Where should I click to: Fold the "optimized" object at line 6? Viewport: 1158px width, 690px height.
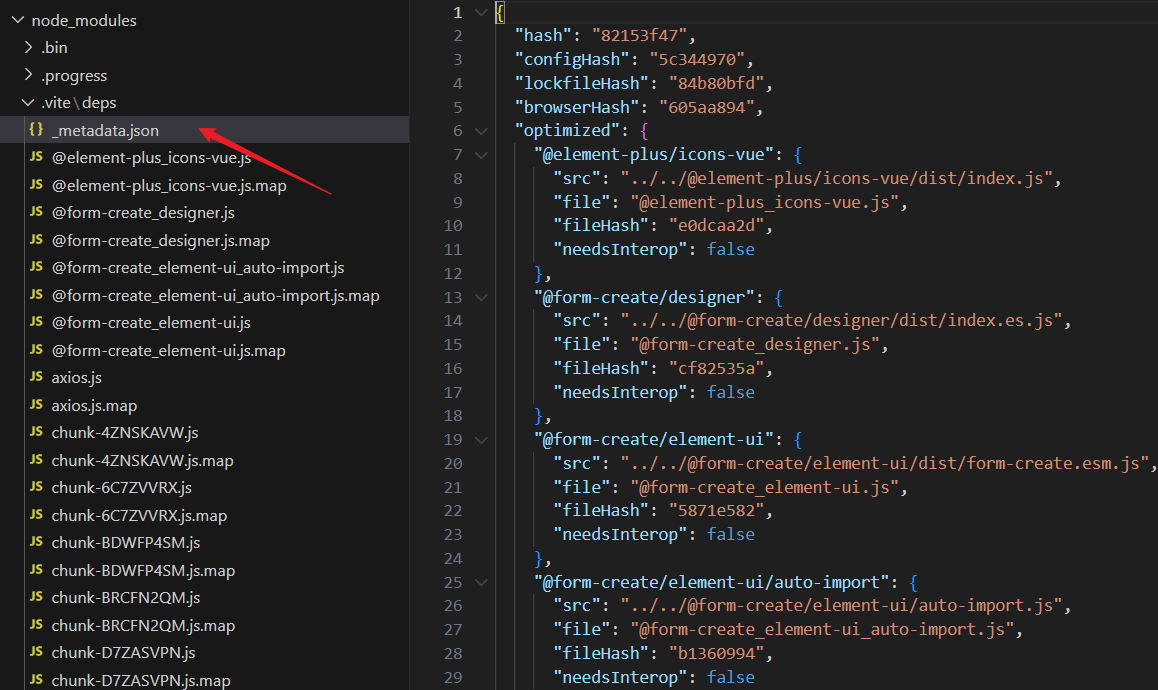point(482,131)
